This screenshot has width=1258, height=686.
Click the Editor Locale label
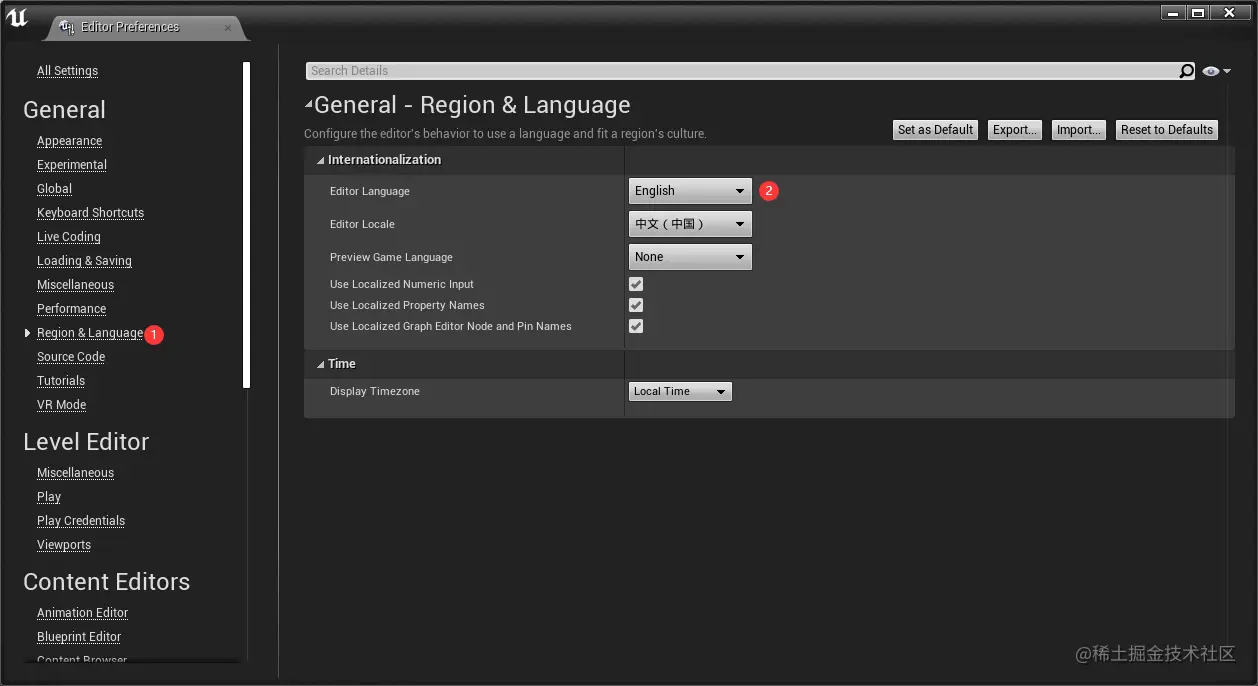point(362,224)
